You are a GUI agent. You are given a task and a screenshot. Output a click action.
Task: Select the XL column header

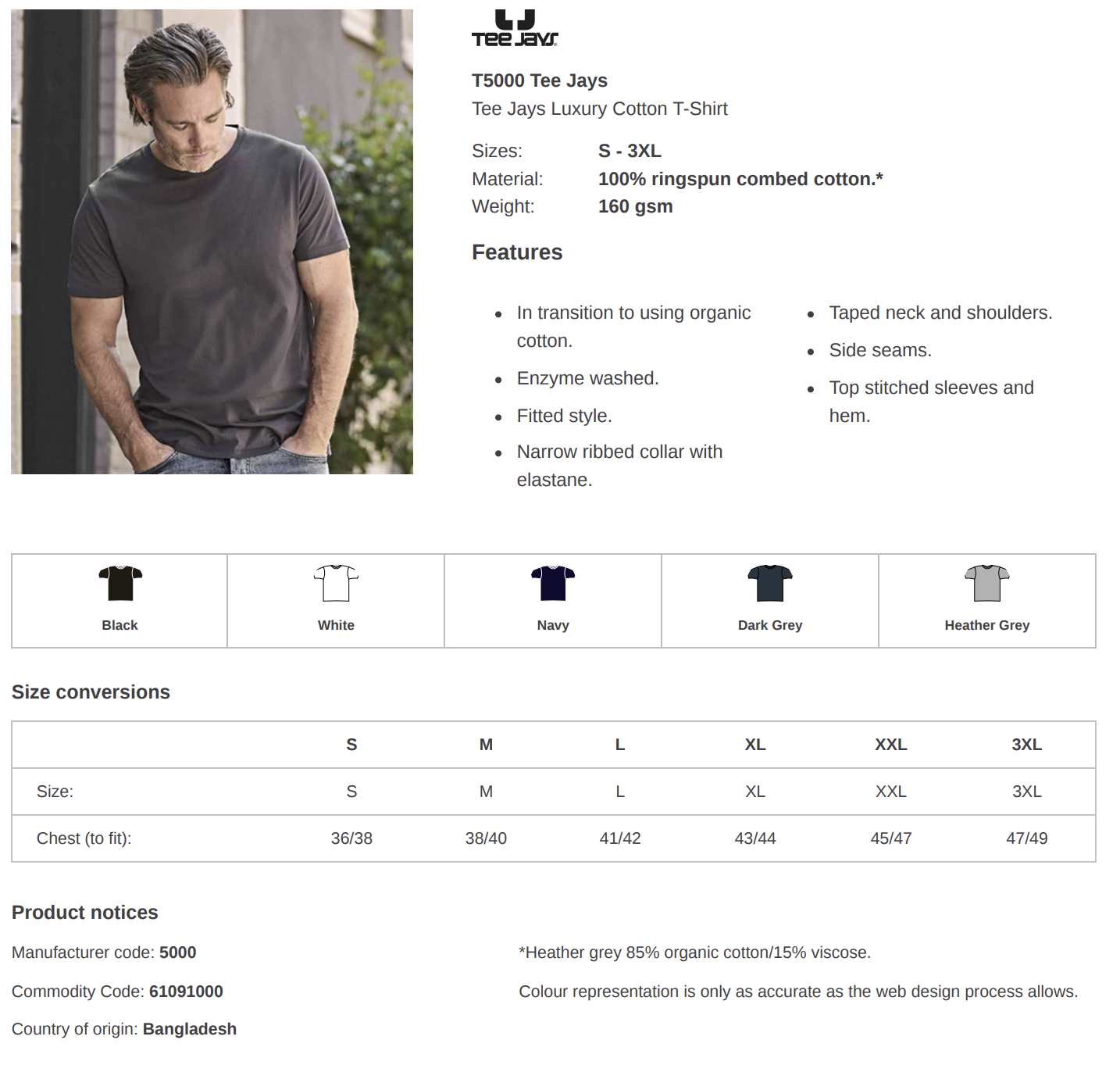[755, 745]
